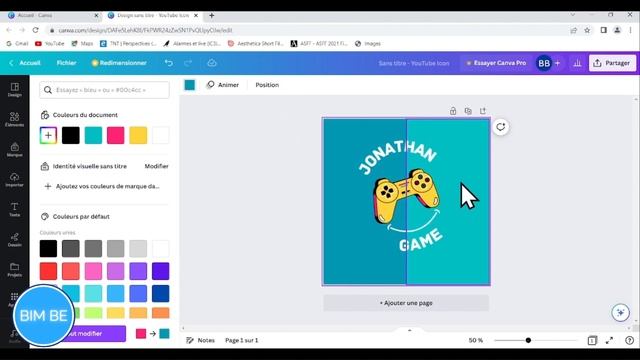Open the Chrome three-dot menu
The height and width of the screenshot is (360, 640).
click(x=631, y=30)
